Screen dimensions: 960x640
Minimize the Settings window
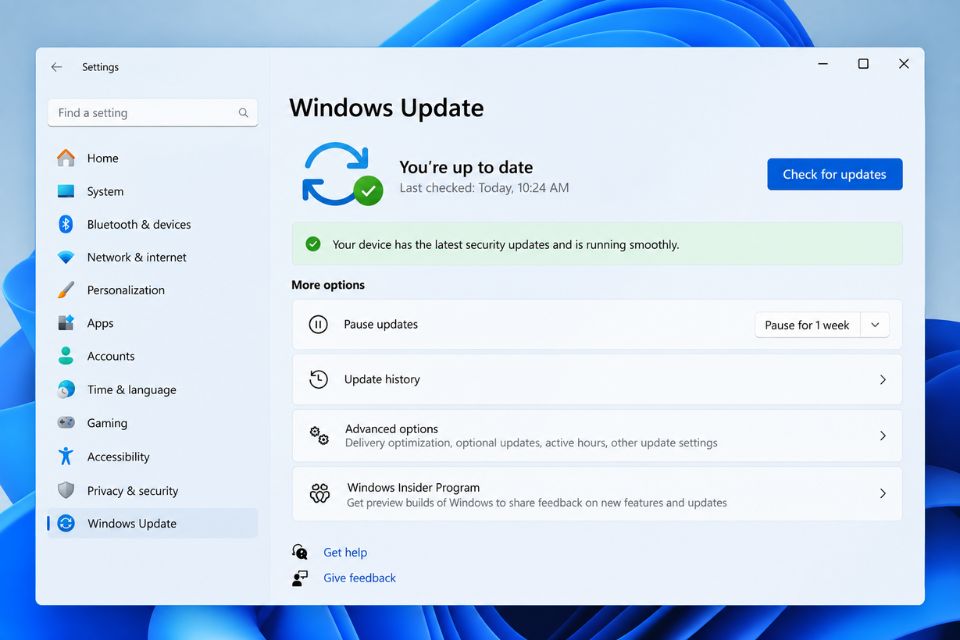tap(823, 64)
